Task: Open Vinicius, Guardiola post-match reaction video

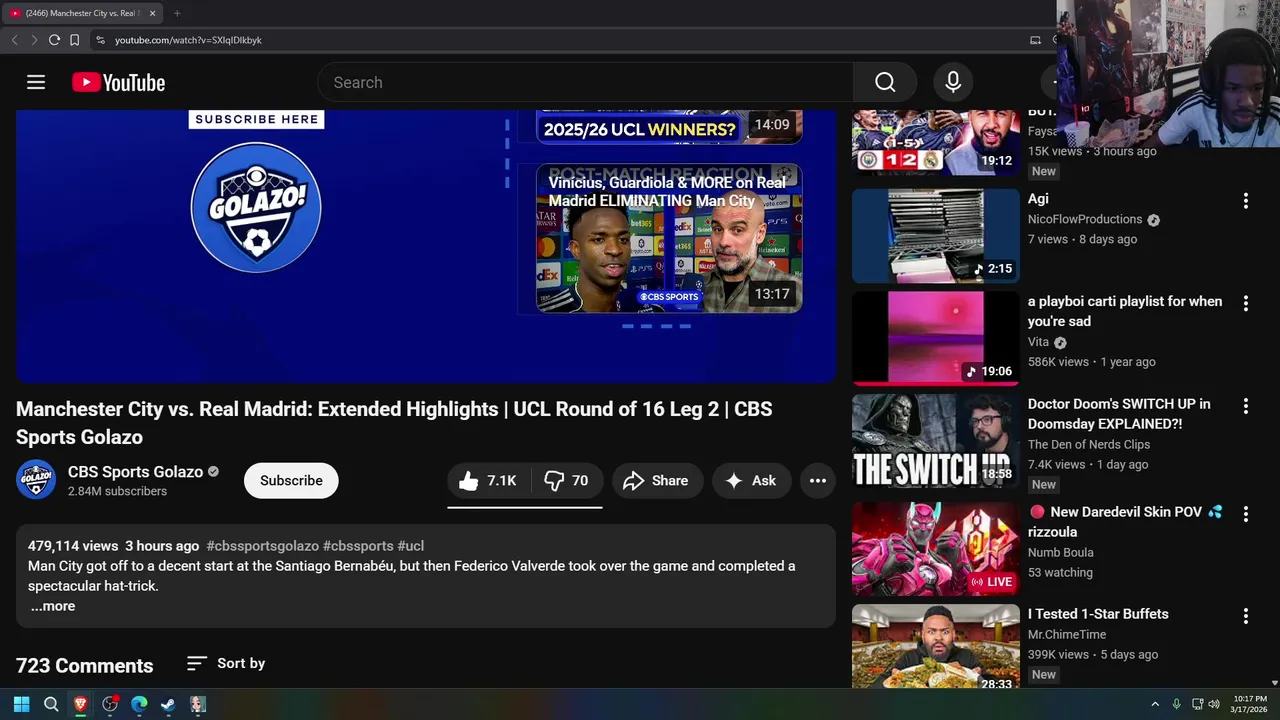Action: [669, 238]
